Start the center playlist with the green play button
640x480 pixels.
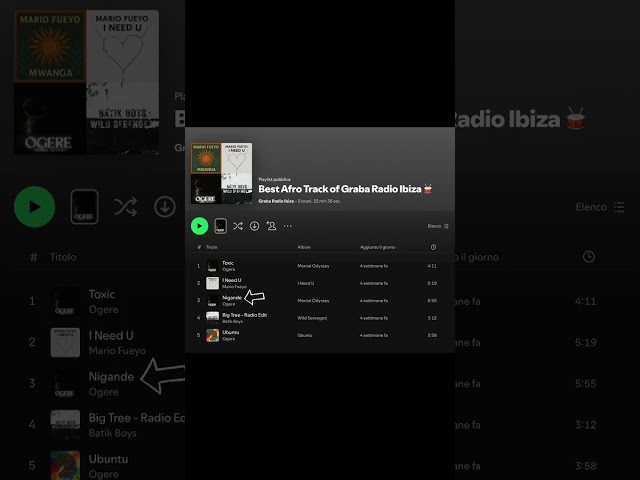[199, 226]
